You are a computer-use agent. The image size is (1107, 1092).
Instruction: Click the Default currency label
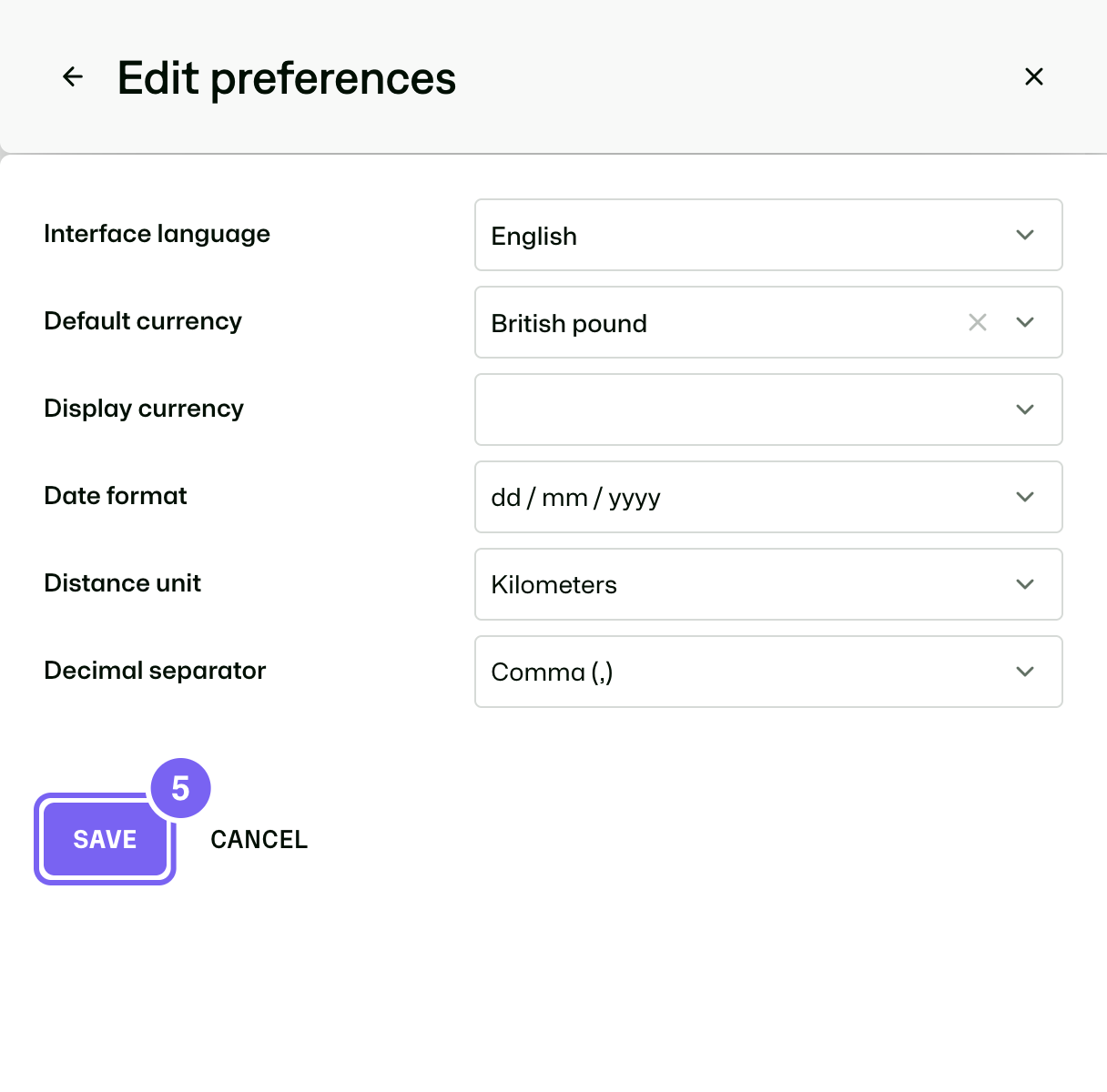143,321
